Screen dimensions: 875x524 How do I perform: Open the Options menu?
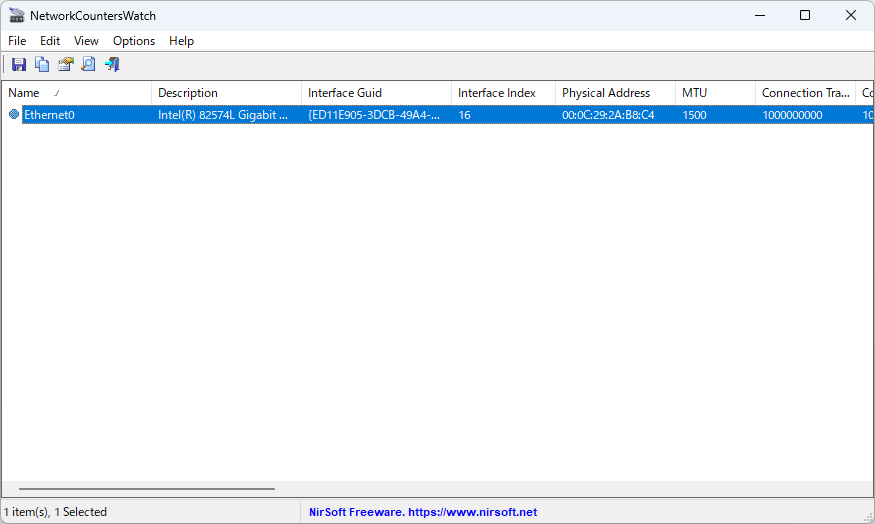134,41
